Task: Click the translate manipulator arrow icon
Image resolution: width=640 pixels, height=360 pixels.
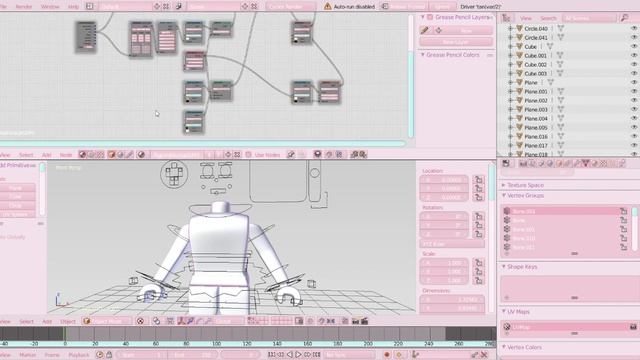Action: click(190, 321)
